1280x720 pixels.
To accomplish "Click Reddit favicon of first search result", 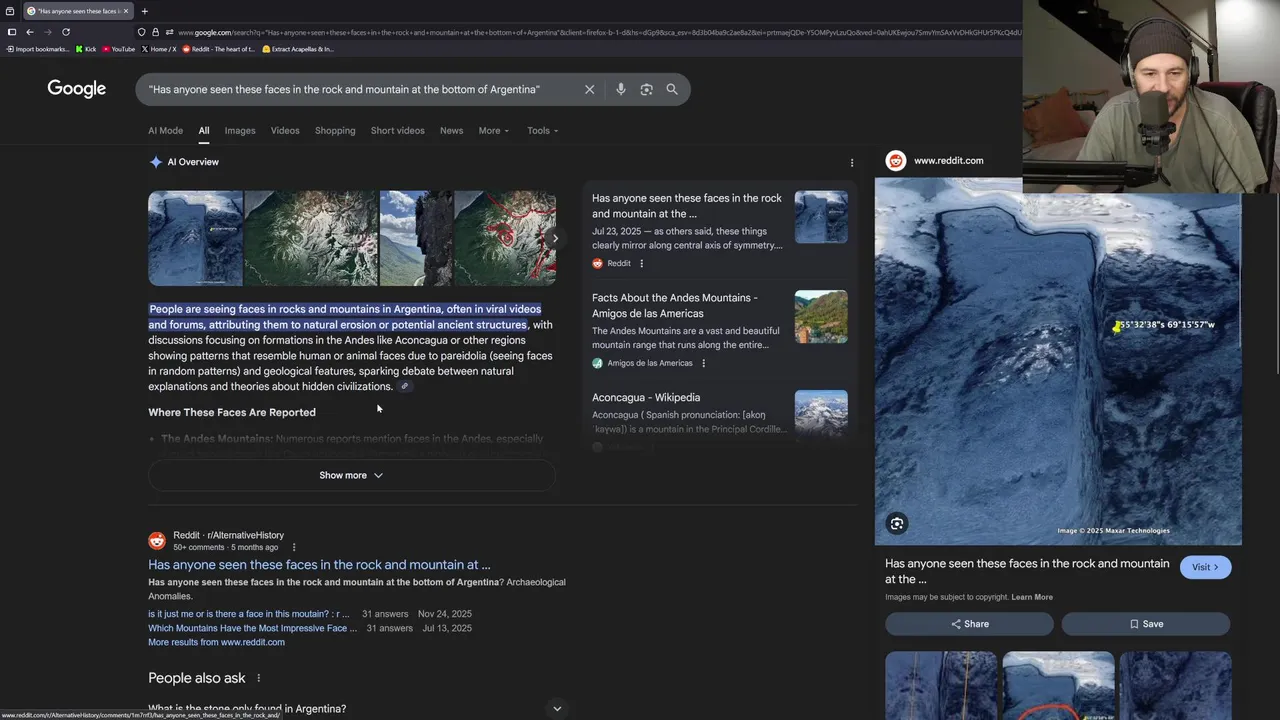I will click(157, 541).
